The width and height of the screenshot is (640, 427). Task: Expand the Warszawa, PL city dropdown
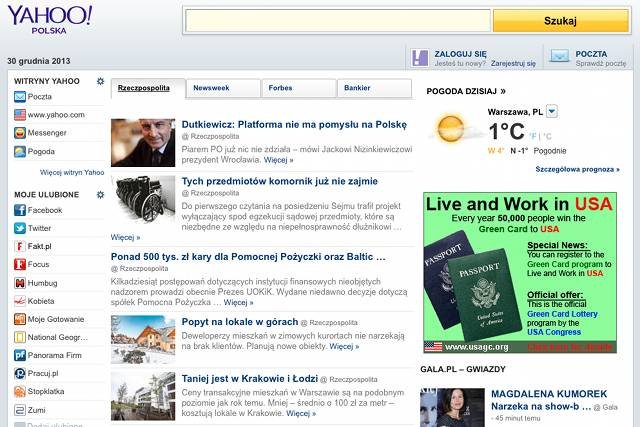coord(551,111)
